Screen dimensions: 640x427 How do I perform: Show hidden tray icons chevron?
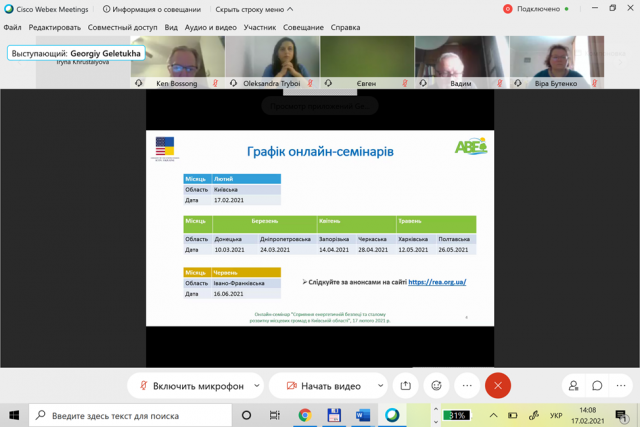tap(493, 416)
